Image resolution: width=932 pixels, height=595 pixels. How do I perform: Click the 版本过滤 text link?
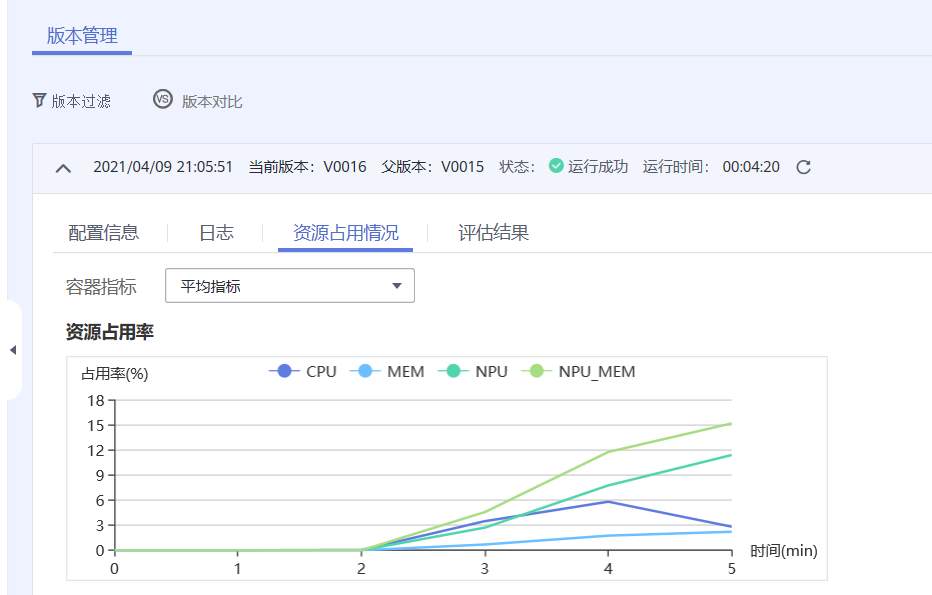click(x=81, y=101)
